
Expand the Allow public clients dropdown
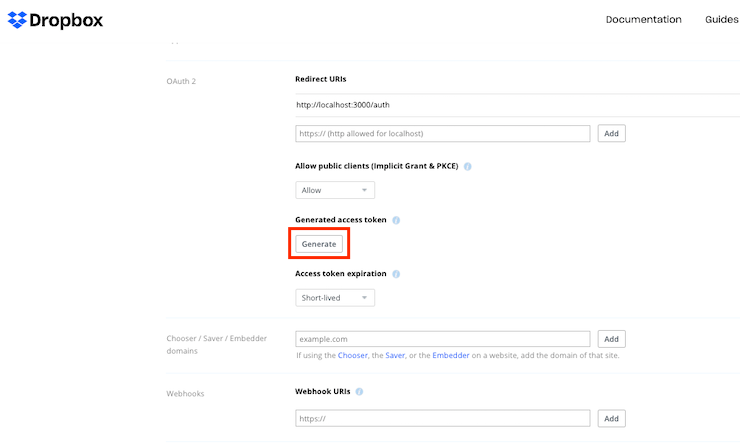pyautogui.click(x=335, y=190)
